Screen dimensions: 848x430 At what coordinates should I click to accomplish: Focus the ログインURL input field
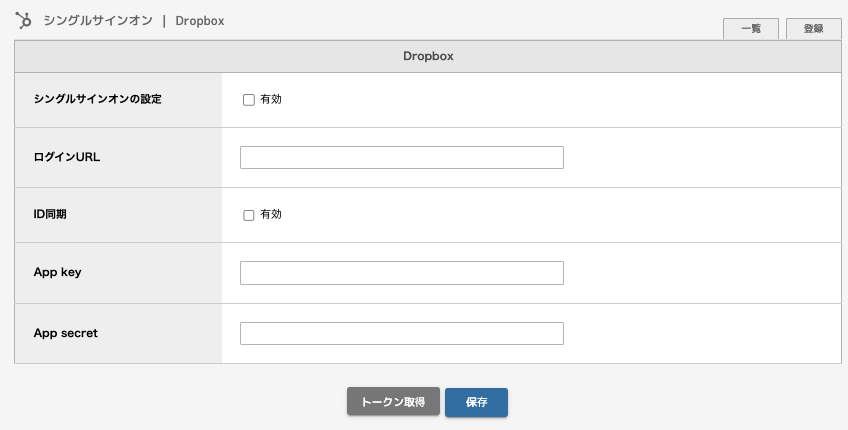point(402,157)
